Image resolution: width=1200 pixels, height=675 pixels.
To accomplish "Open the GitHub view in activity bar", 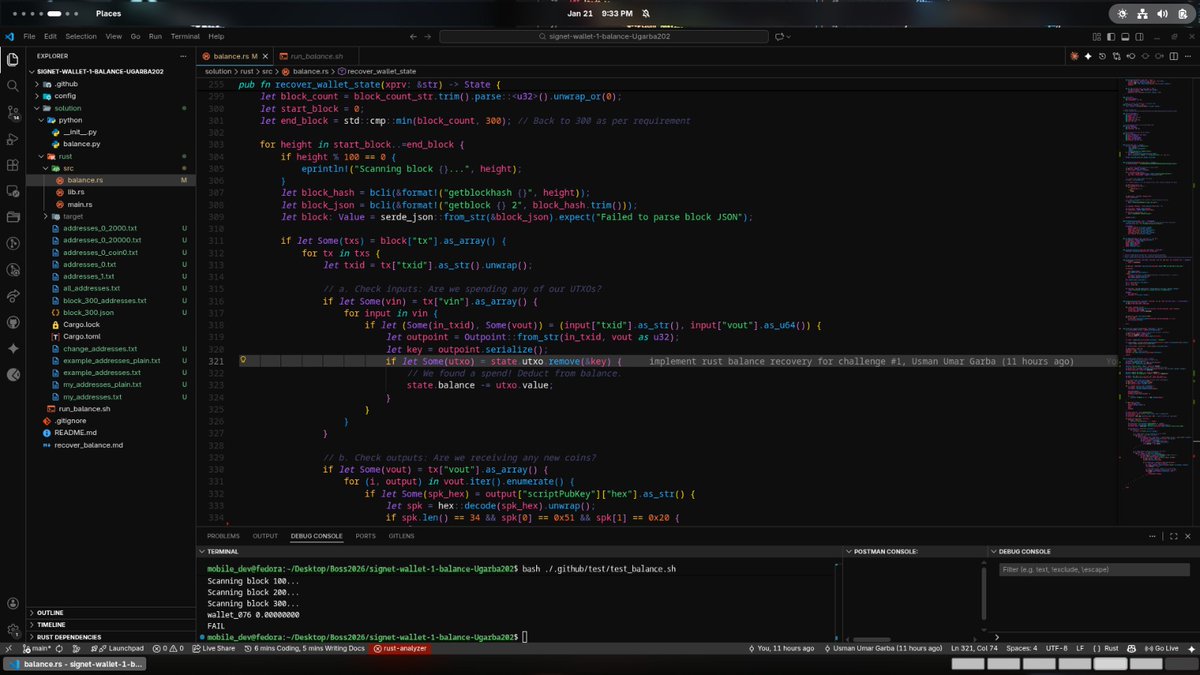I will click(12, 322).
